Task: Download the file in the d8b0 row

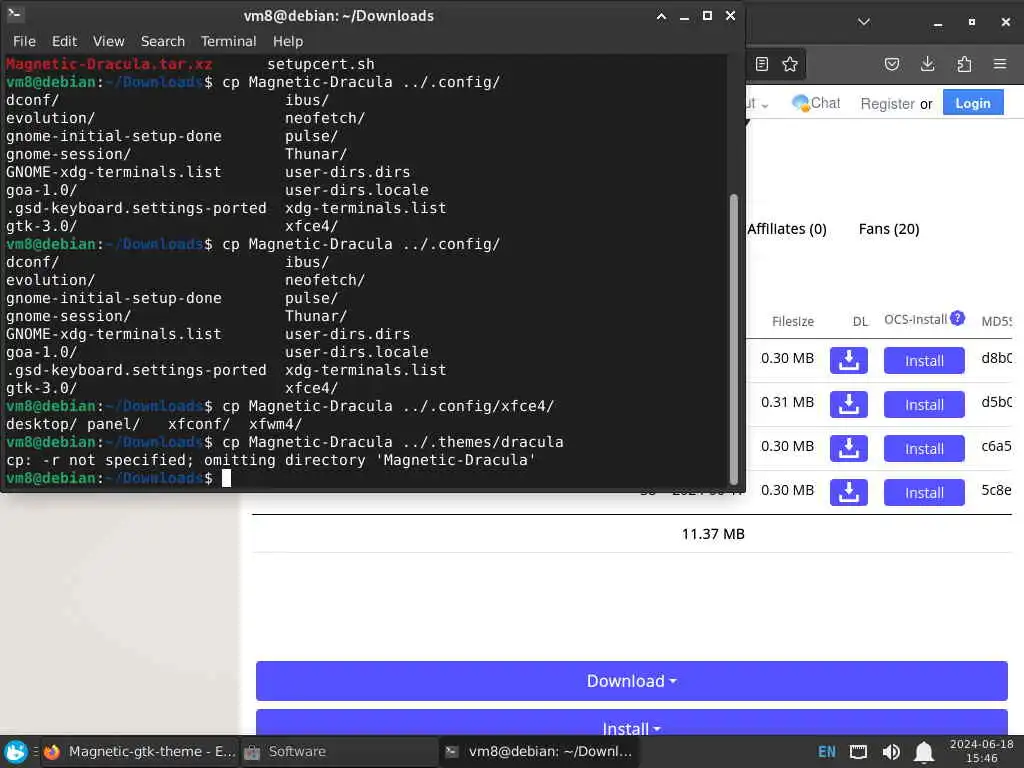Action: pos(848,360)
